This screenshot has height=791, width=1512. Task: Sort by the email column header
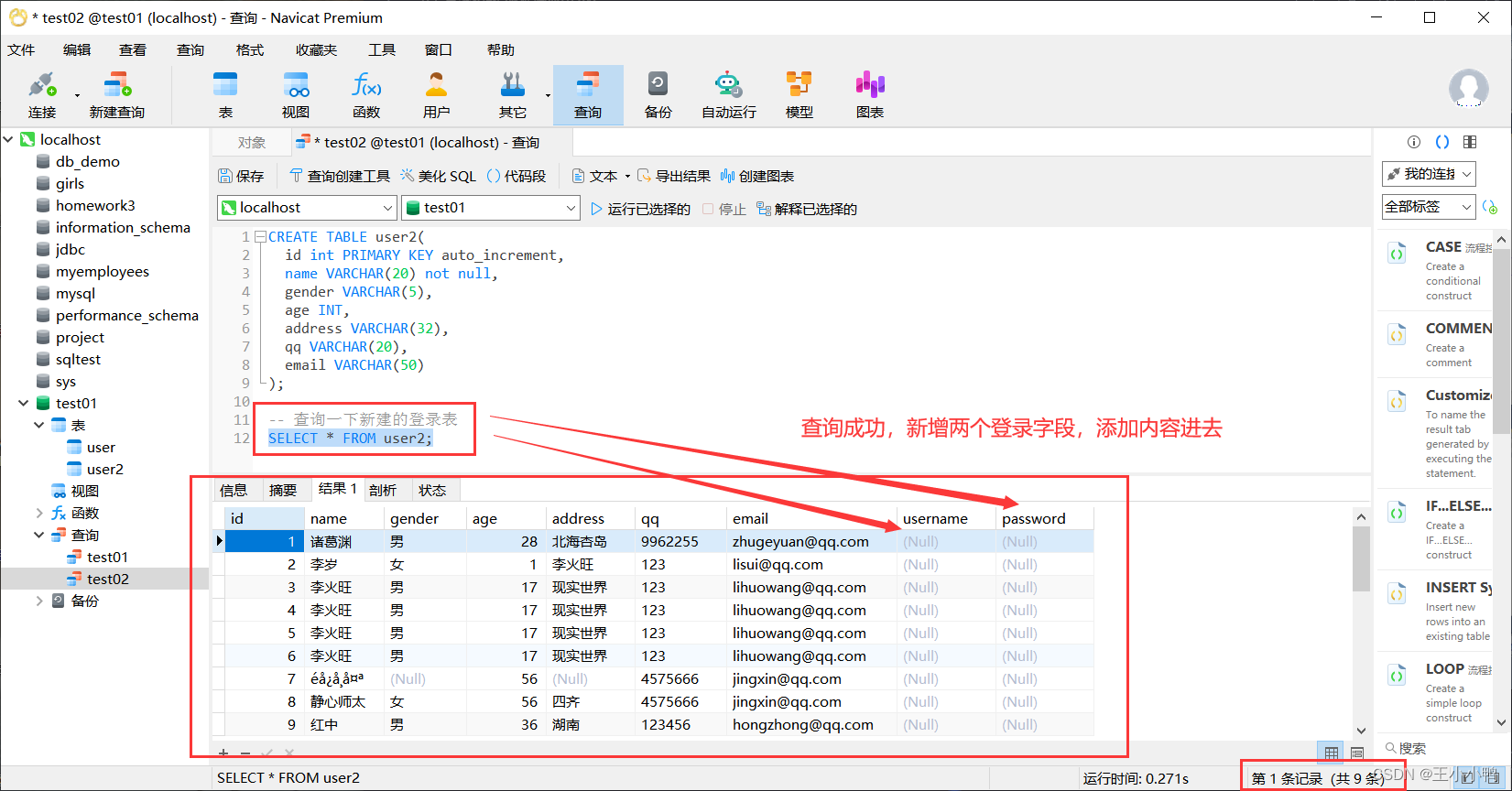(810, 518)
